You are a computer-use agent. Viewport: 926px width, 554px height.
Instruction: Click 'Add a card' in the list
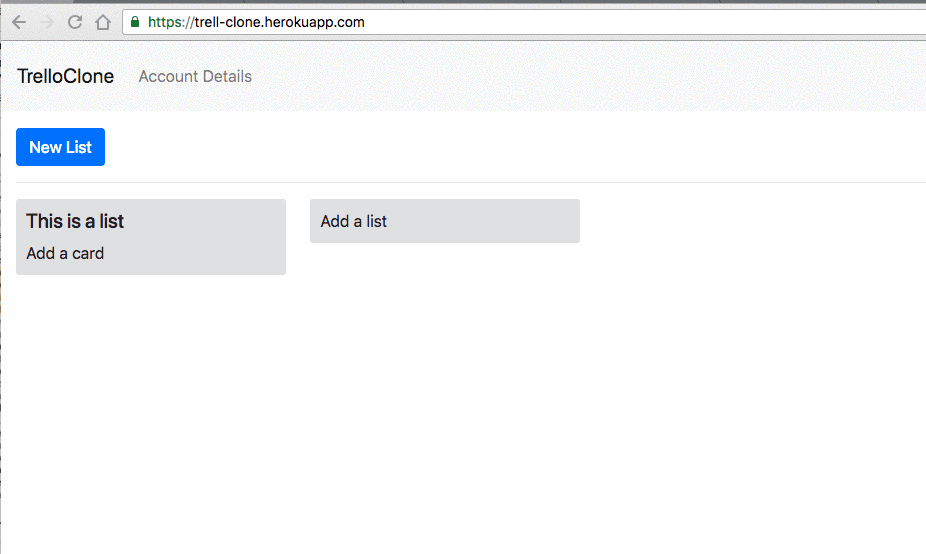pos(65,253)
